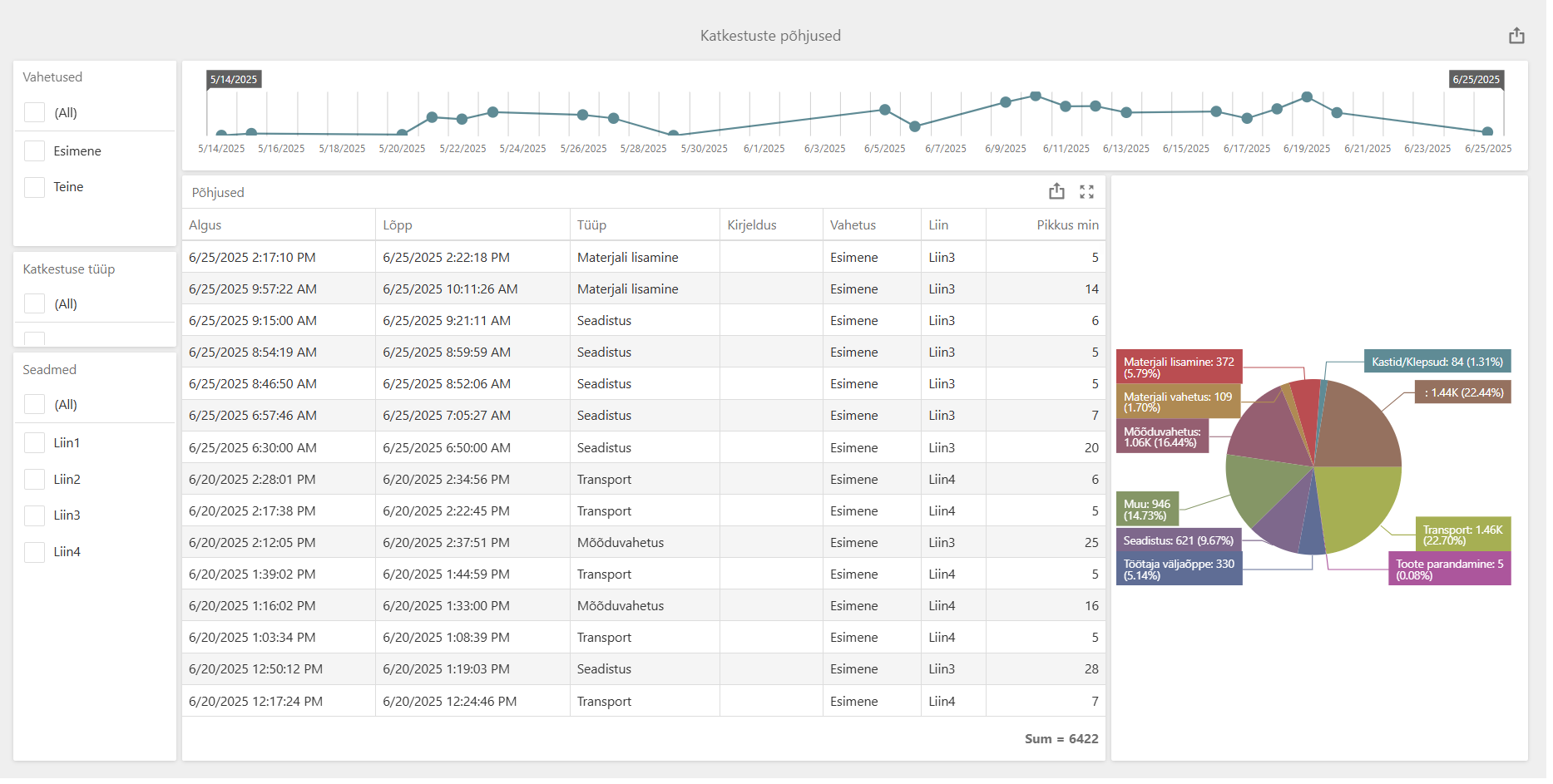Check the (All) box under Vahetused
The image size is (1553, 784).
click(34, 113)
